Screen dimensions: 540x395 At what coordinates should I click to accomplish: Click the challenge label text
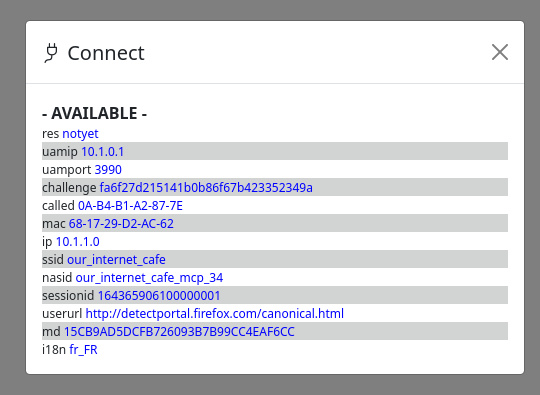(69, 188)
